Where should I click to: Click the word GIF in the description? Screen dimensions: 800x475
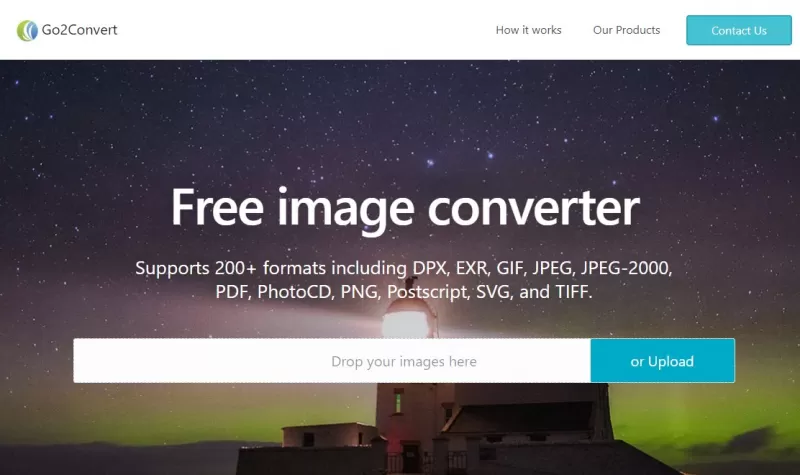(x=511, y=268)
